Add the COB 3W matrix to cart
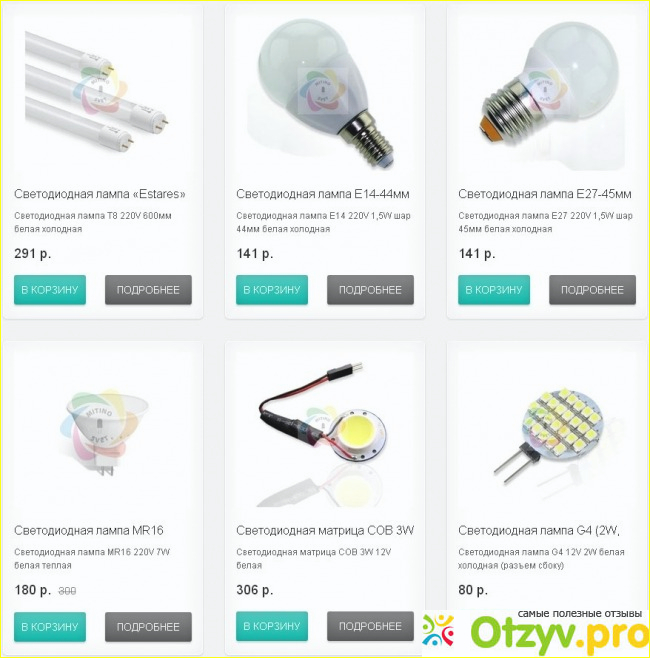 tap(272, 626)
